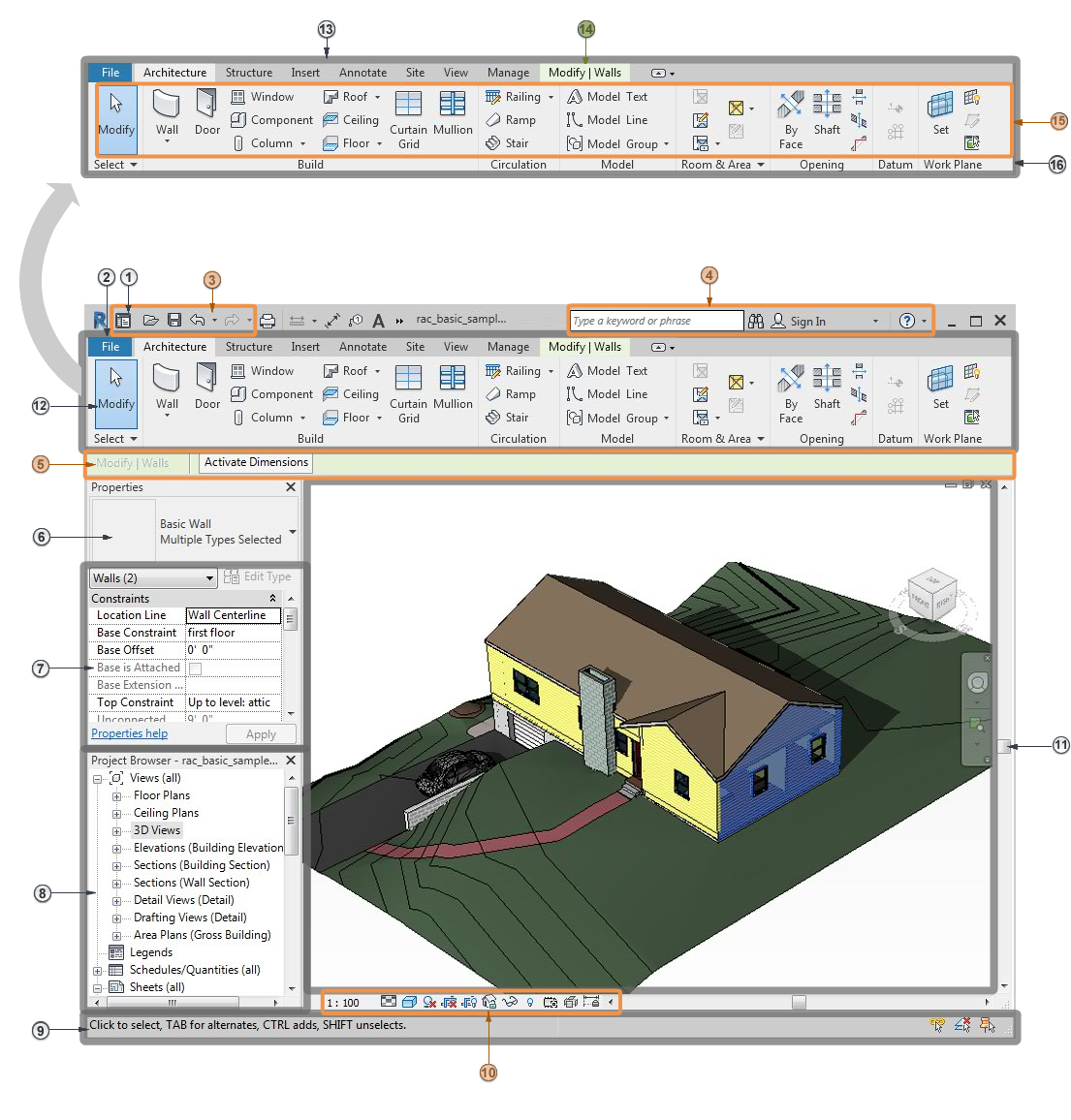The height and width of the screenshot is (1120, 1071).
Task: Open the Visual Style cube icon in view control bar
Action: click(x=409, y=1002)
